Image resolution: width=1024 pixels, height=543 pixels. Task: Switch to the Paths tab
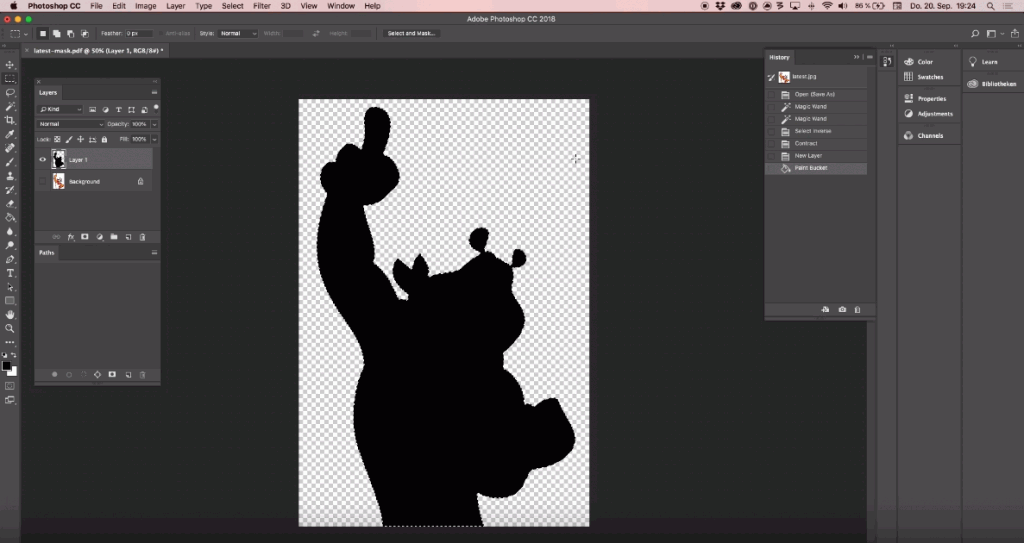click(47, 253)
